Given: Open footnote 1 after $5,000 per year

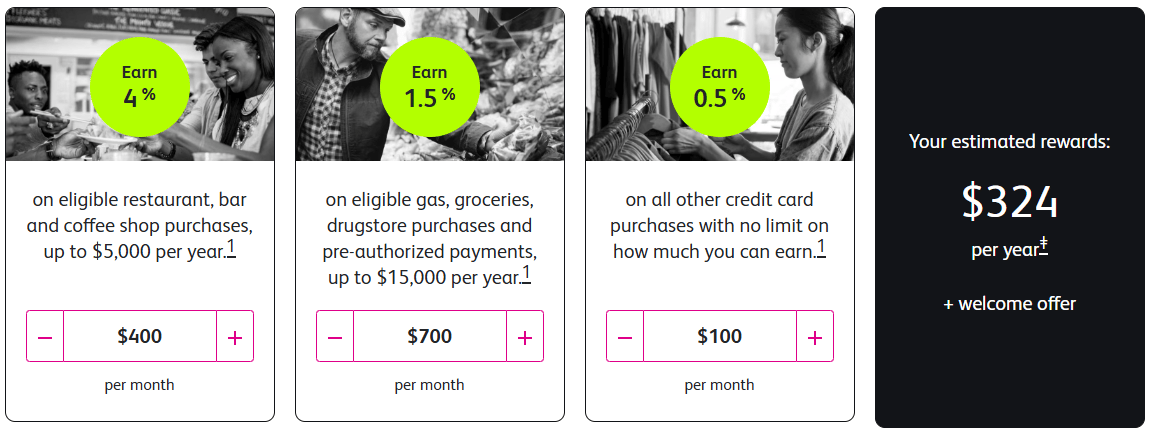Looking at the screenshot, I should (231, 249).
